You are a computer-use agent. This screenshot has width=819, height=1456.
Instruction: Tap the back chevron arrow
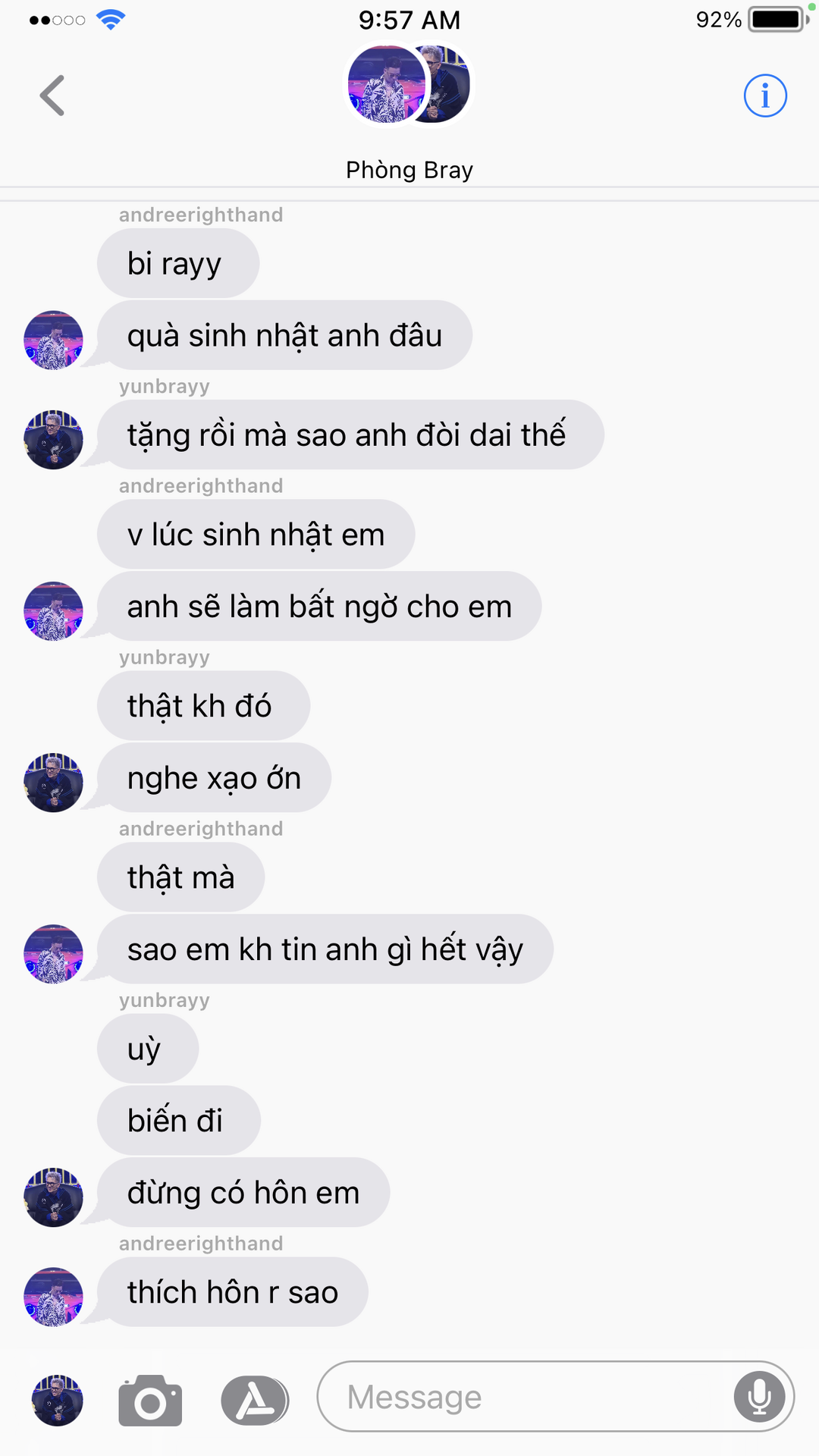pos(52,96)
